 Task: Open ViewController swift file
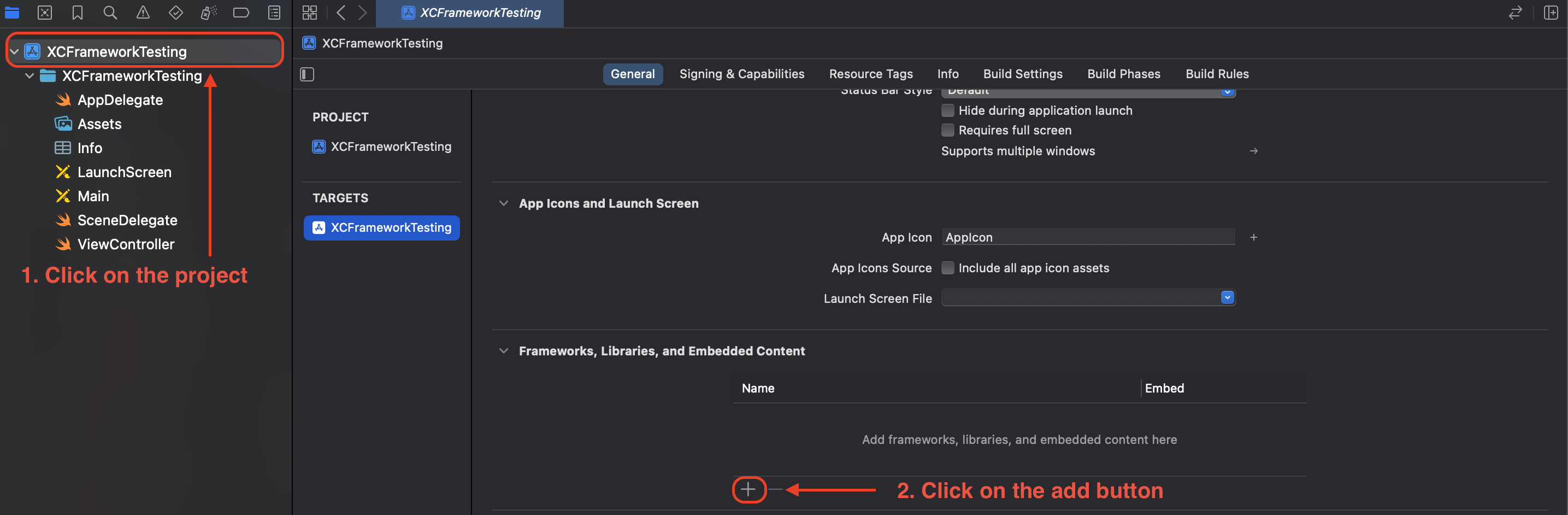pyautogui.click(x=126, y=244)
